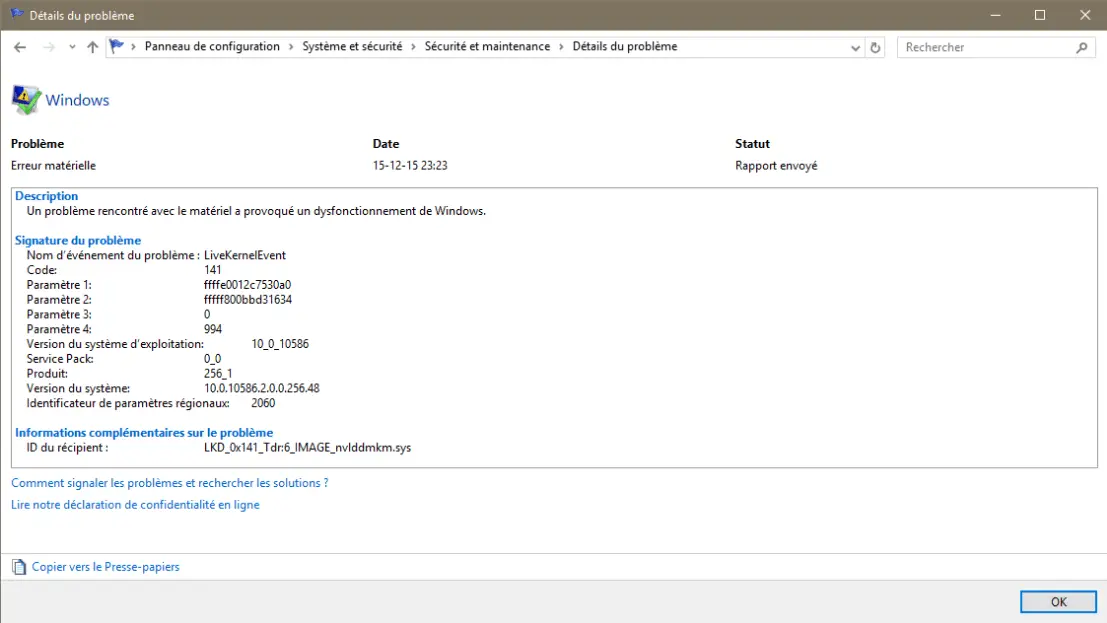Confirm with the OK button

click(1058, 602)
